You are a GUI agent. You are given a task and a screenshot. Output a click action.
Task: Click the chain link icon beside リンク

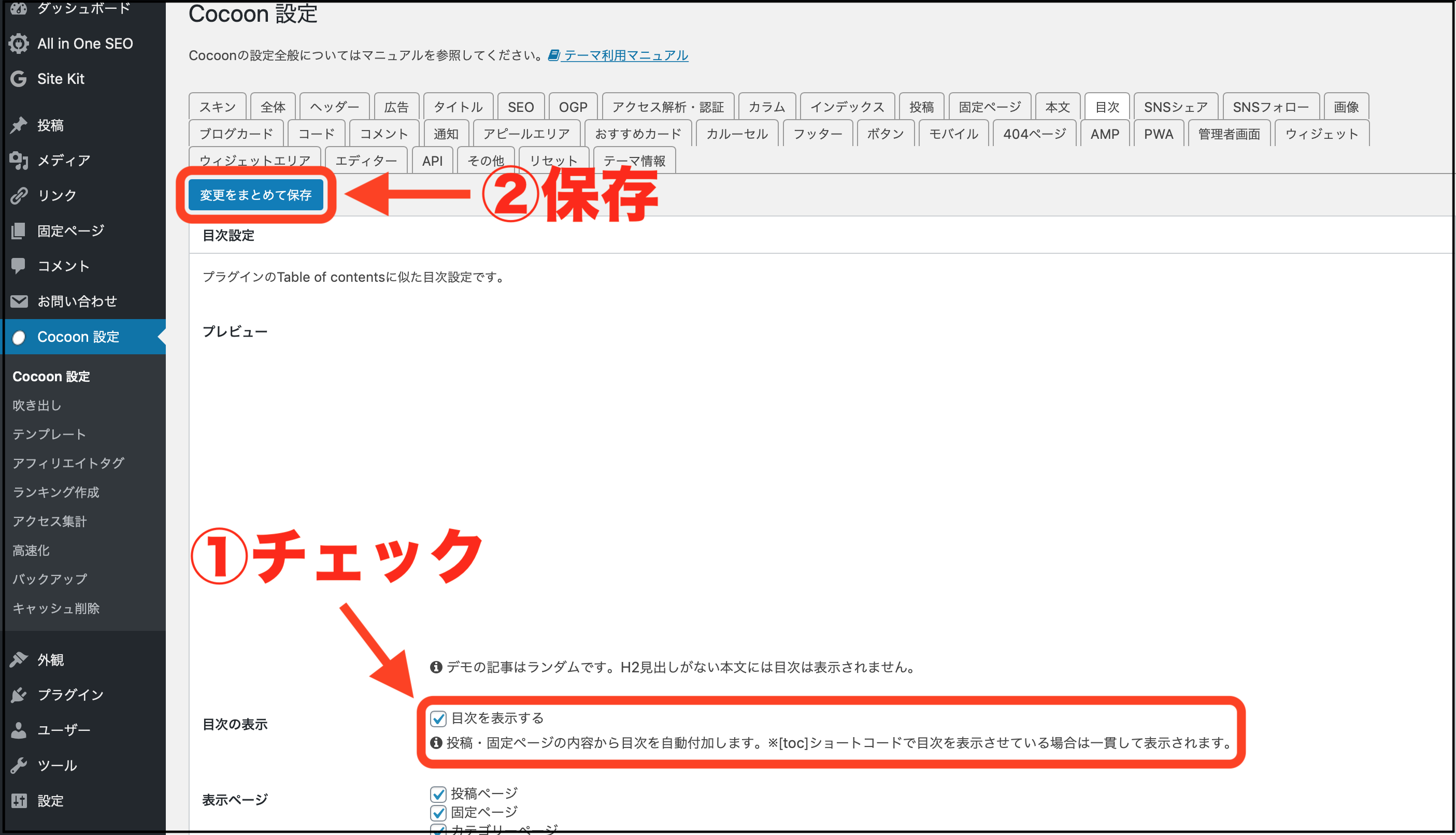19,196
